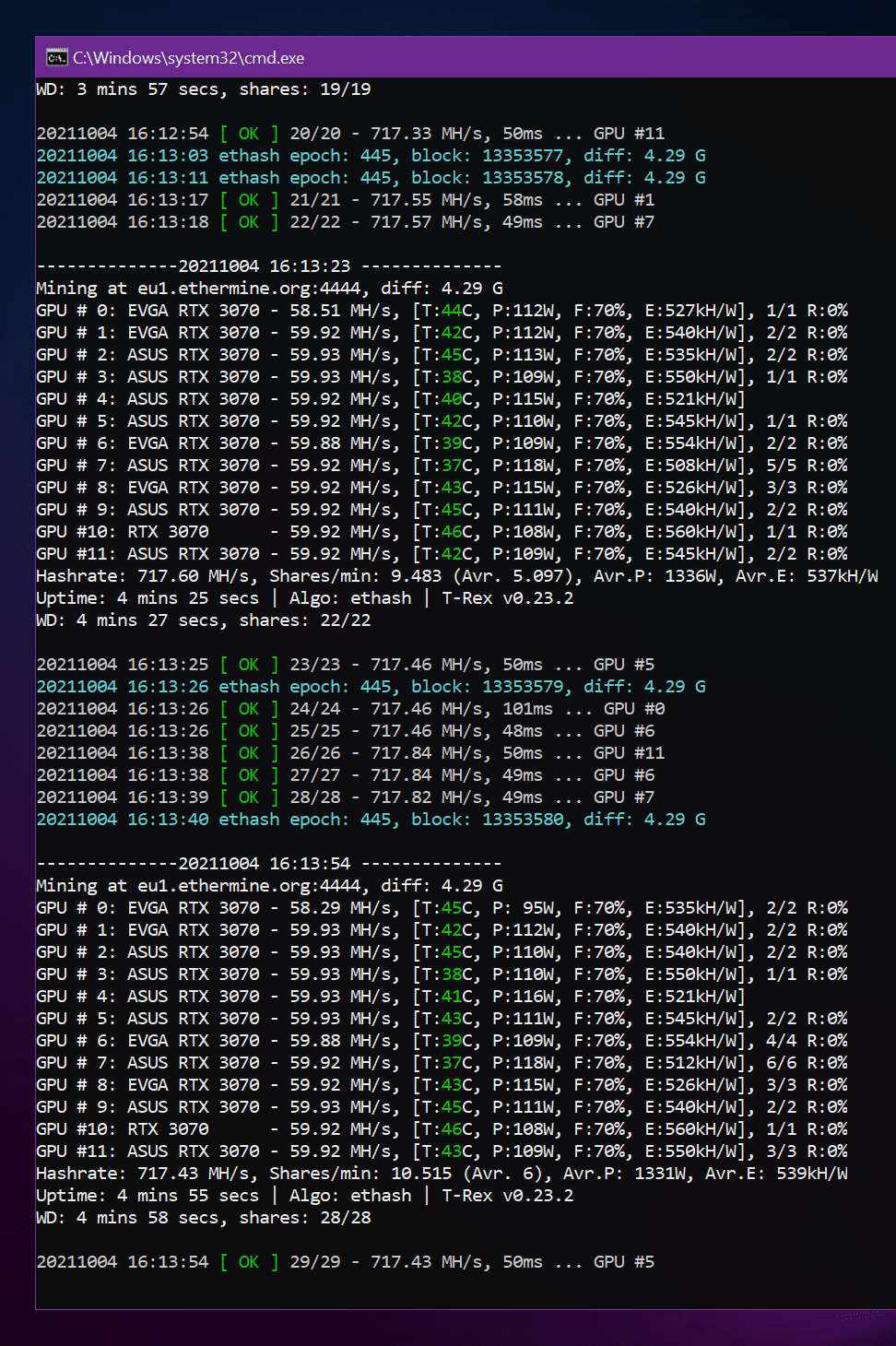Click the OK line for share 22/22 GPU #7
896x1346 pixels.
[345, 222]
